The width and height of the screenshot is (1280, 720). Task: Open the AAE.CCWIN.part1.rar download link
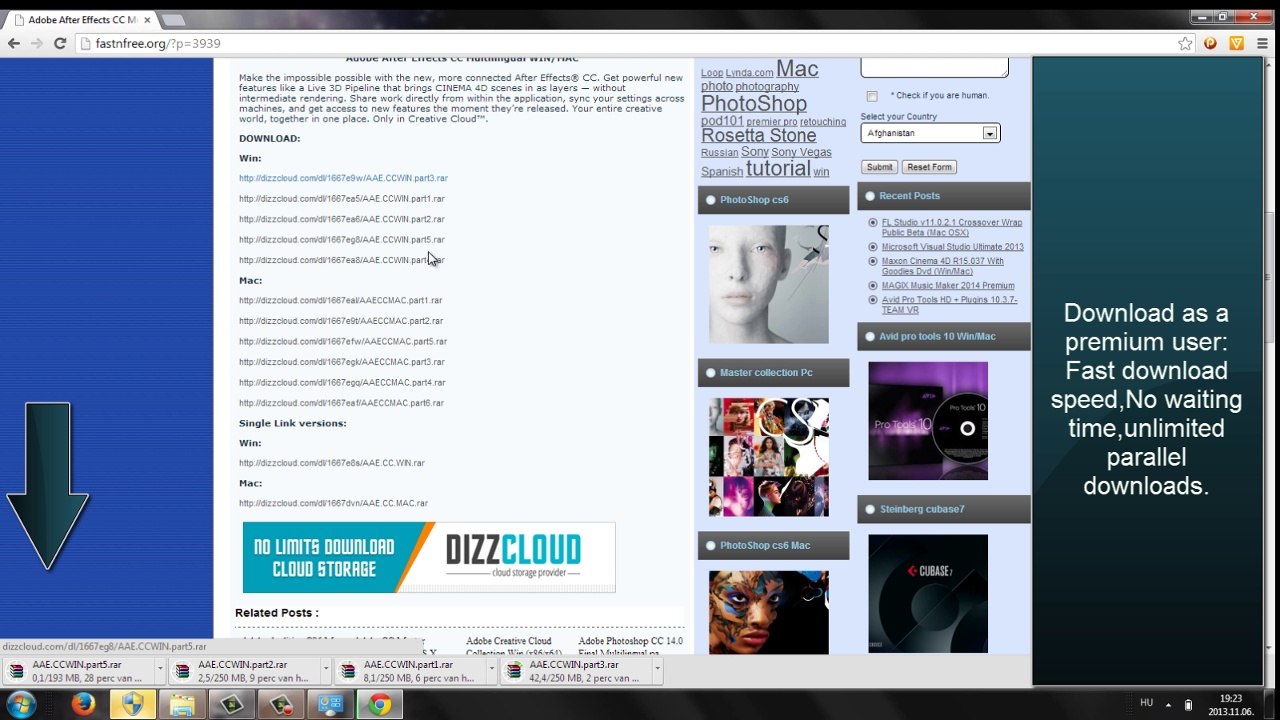[x=342, y=199]
